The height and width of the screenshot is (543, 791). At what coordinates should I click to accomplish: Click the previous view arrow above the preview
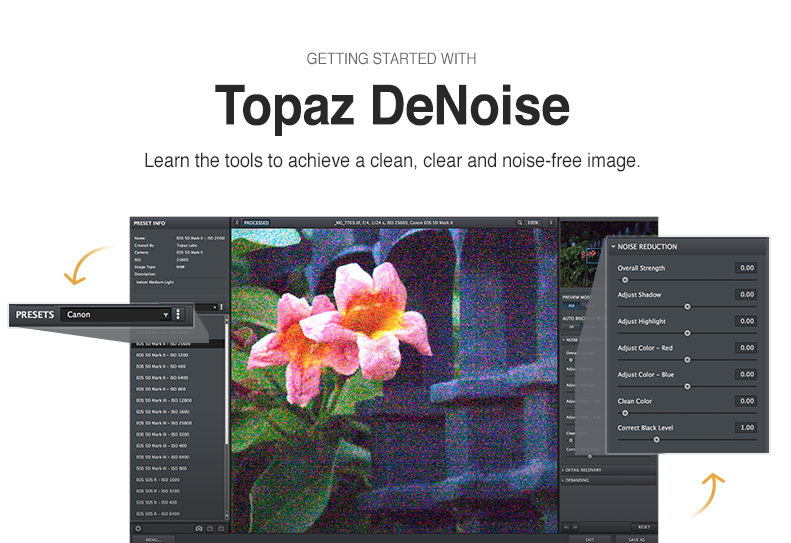pos(237,223)
